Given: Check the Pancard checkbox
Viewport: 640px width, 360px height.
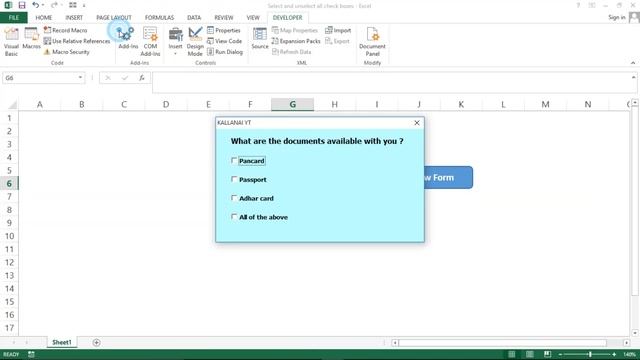Looking at the screenshot, I should click(x=234, y=160).
